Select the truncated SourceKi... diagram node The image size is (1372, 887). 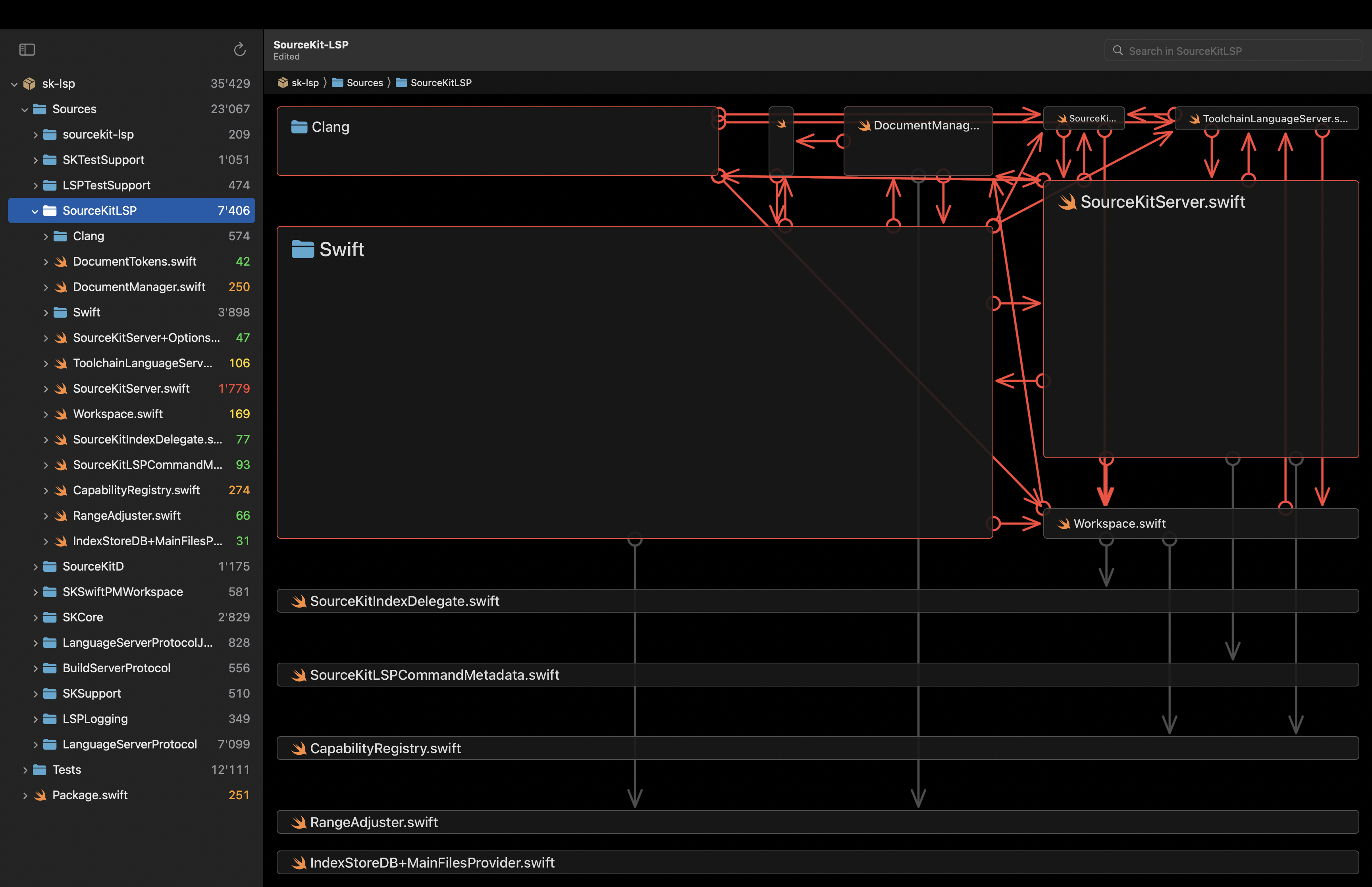click(x=1084, y=119)
